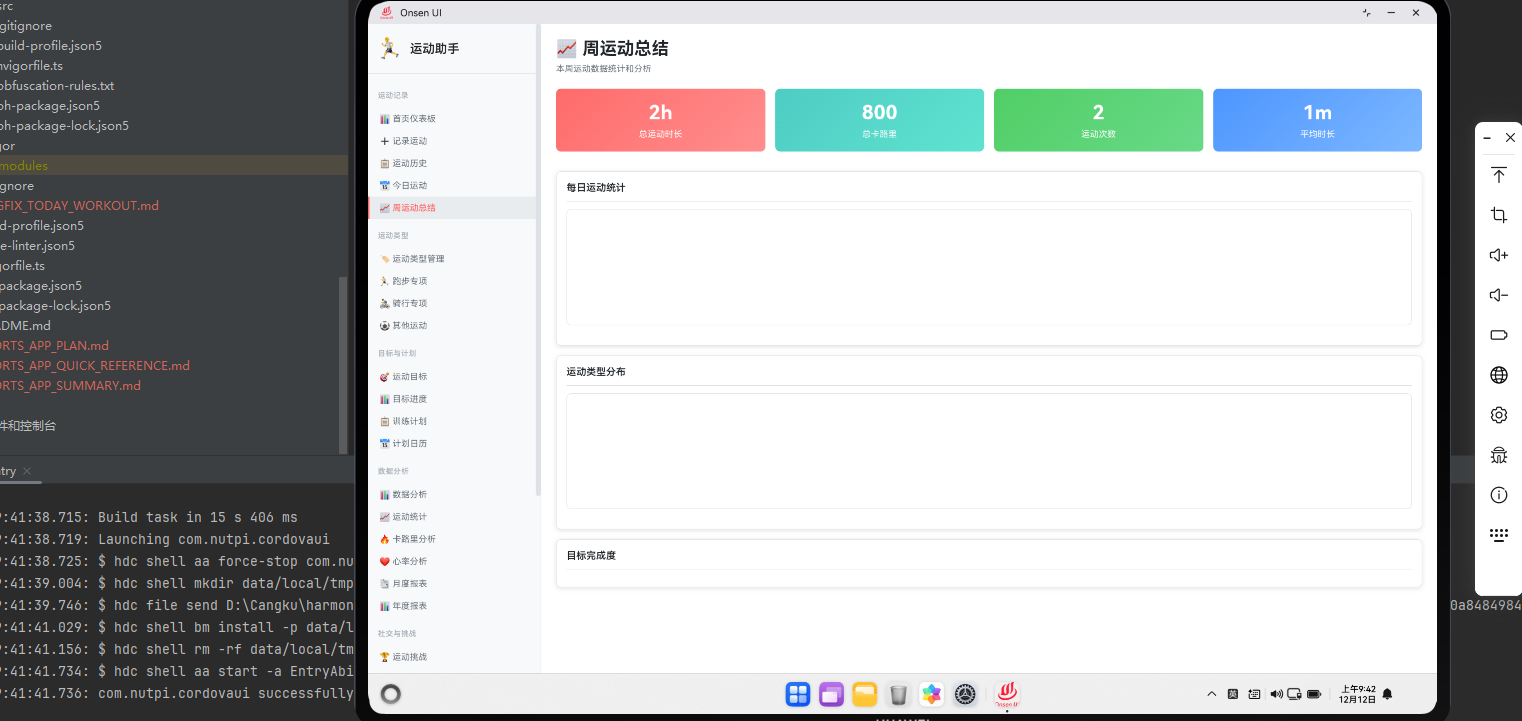The width and height of the screenshot is (1522, 721).
Task: Expand hidden icons in the Windows taskbar
Action: pos(1211,693)
